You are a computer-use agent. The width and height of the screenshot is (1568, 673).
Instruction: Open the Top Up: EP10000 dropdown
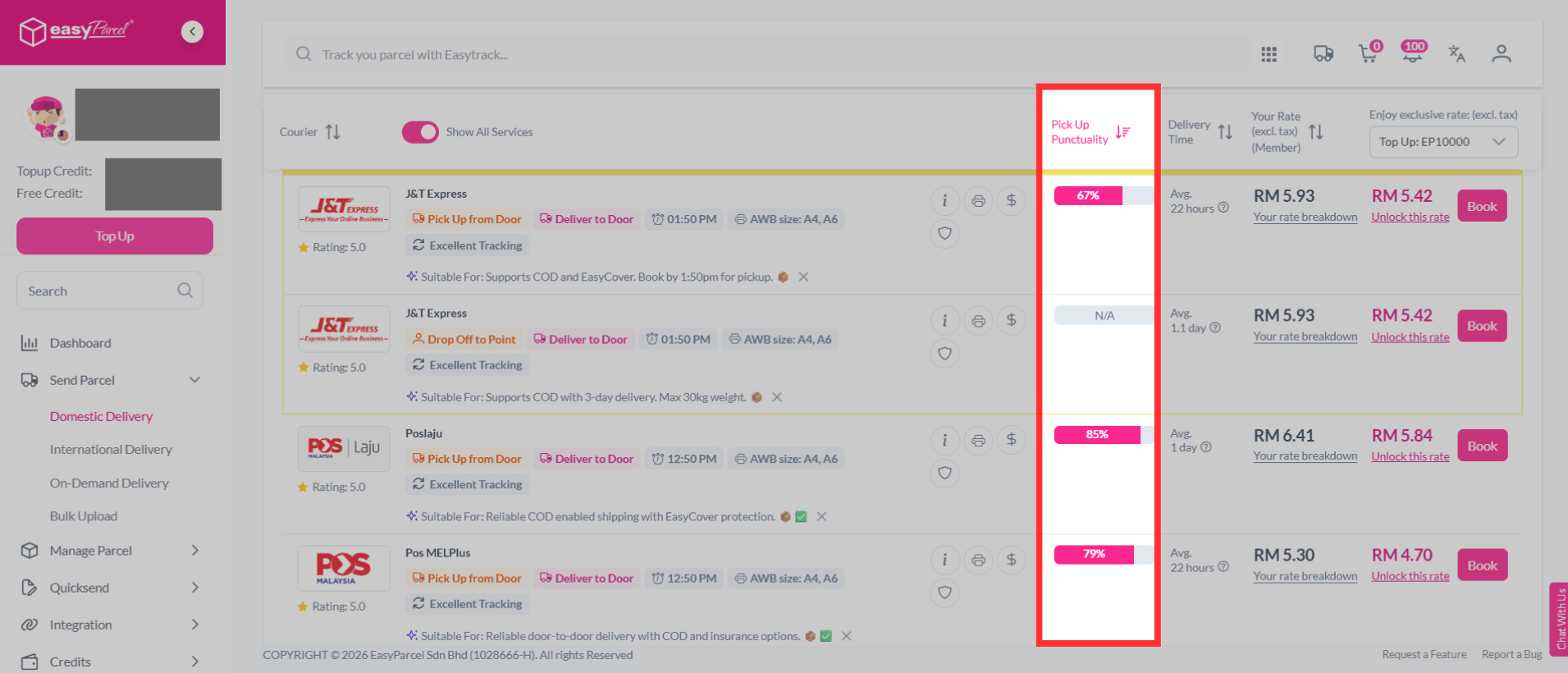(x=1443, y=142)
